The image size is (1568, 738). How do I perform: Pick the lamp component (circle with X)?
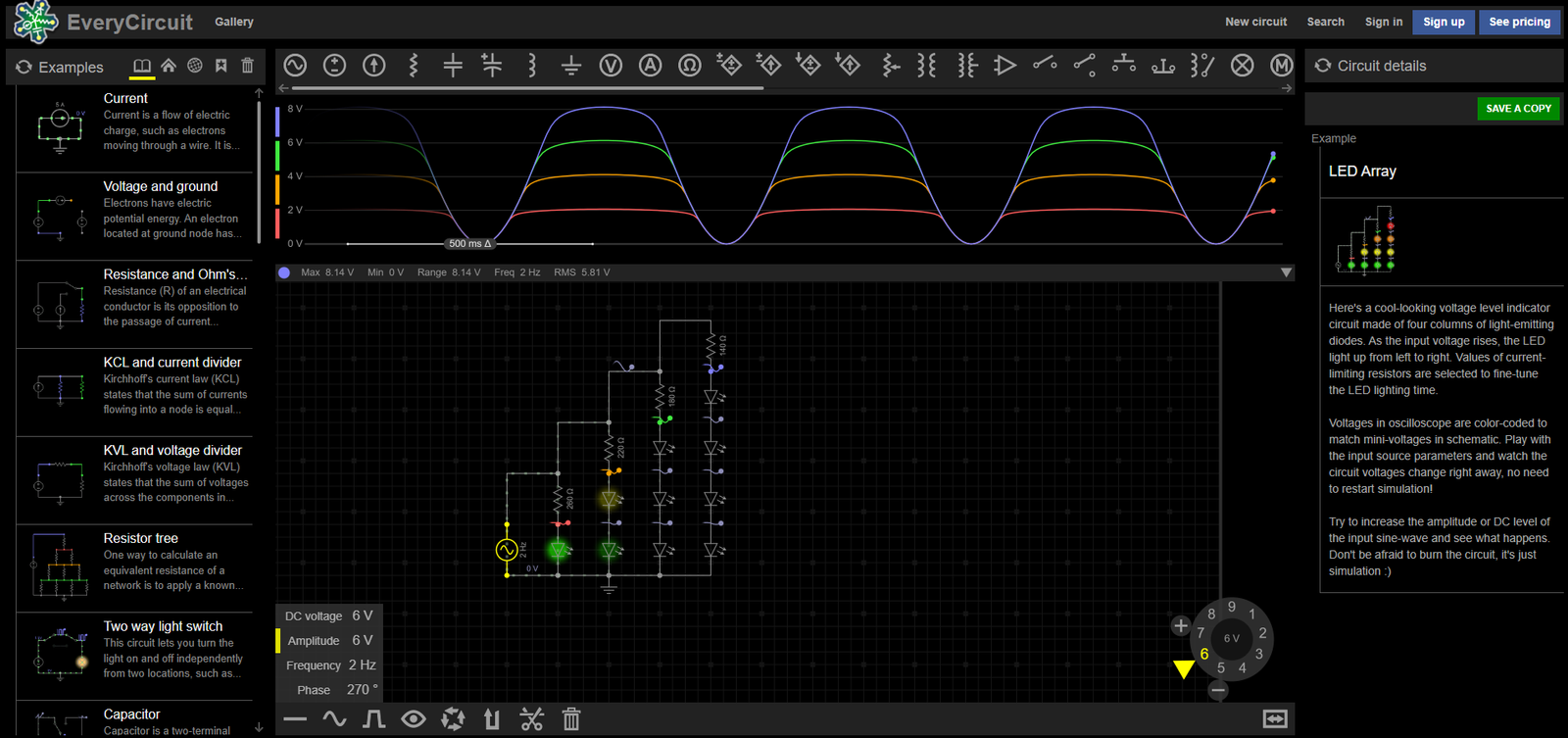click(x=1242, y=66)
